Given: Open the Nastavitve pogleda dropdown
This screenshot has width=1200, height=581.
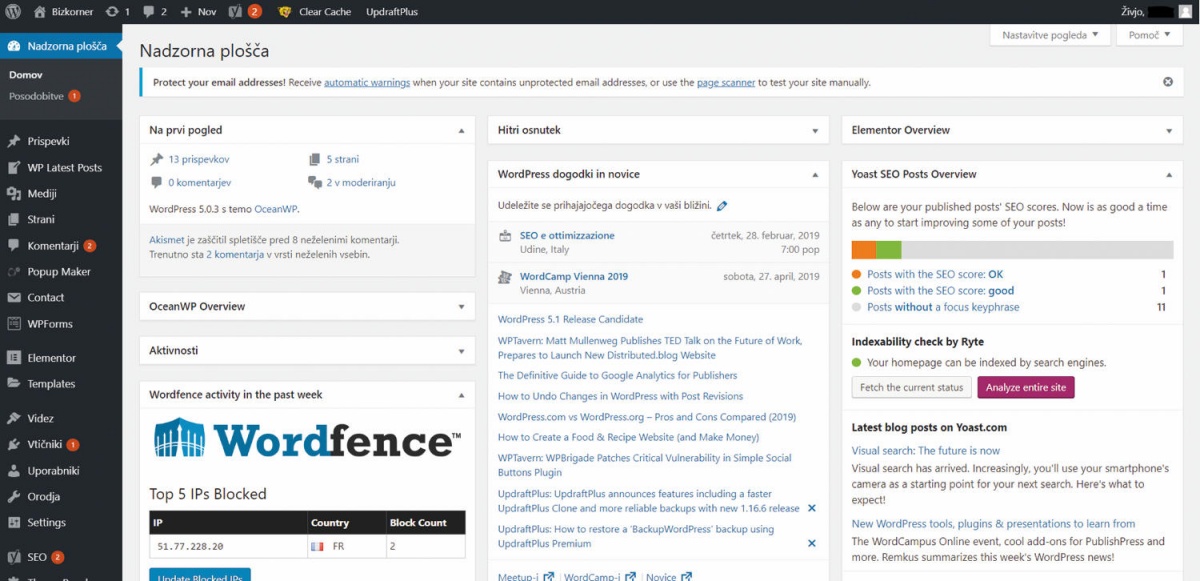Looking at the screenshot, I should pos(1050,34).
